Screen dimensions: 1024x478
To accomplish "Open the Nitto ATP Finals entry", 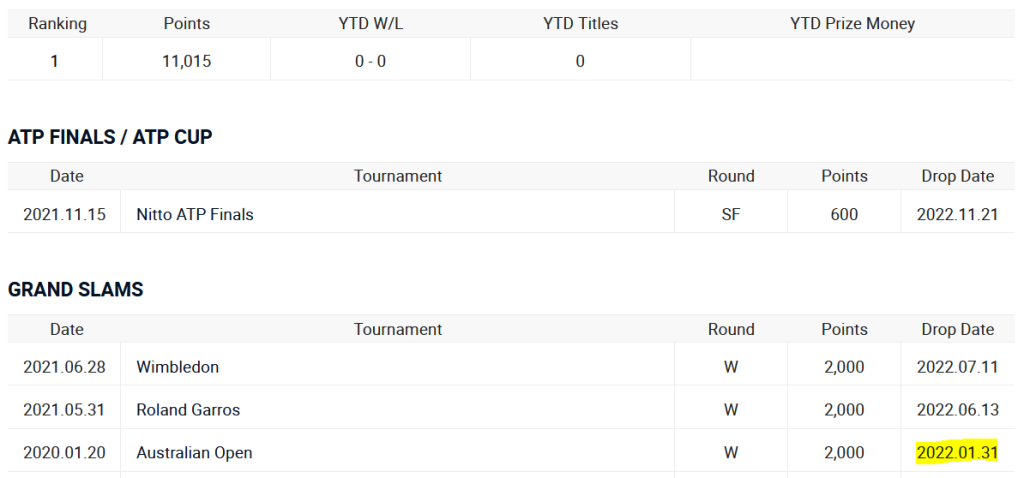I will pos(195,214).
